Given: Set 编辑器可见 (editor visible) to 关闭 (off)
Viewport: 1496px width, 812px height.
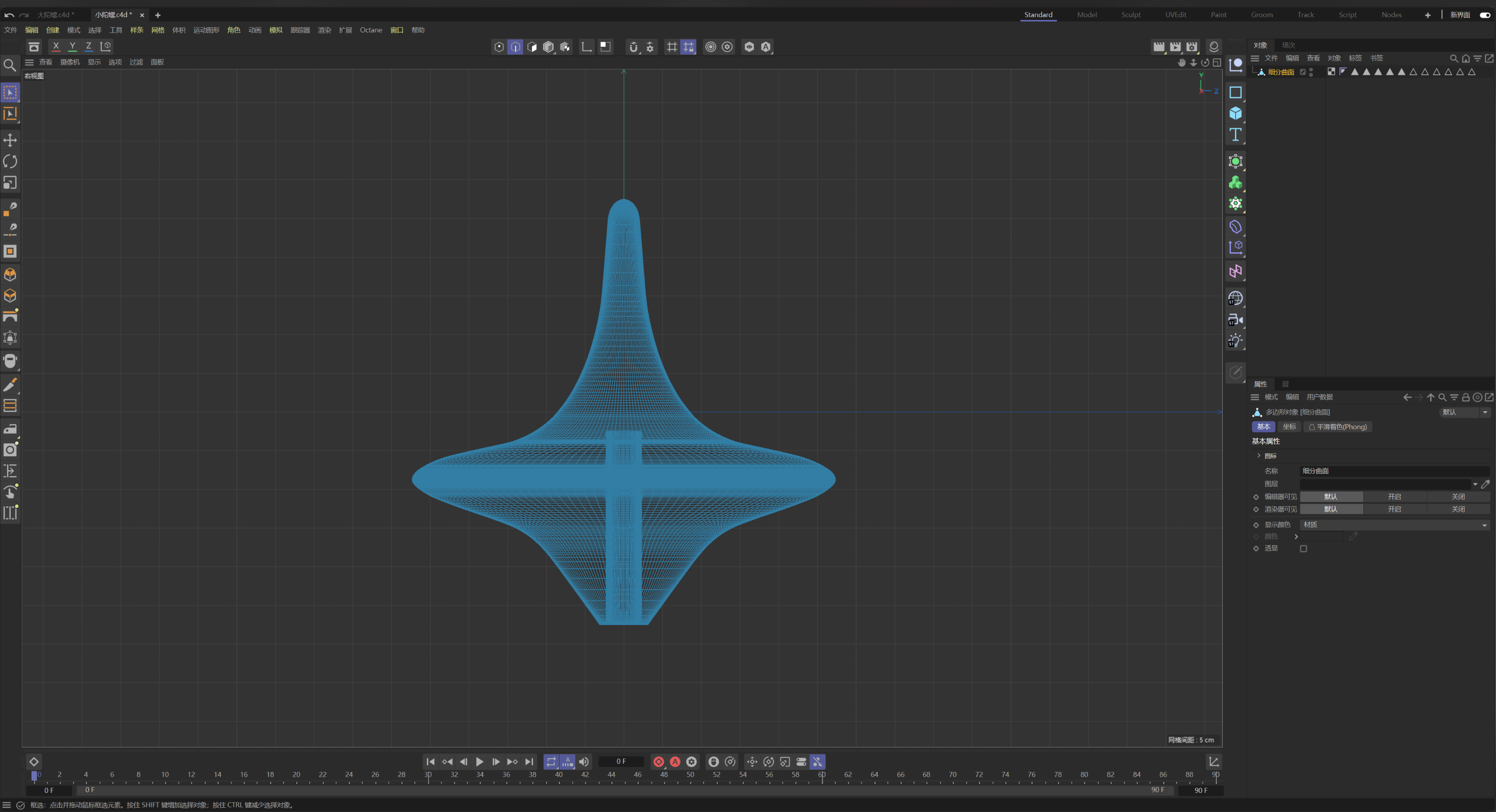Looking at the screenshot, I should click(1458, 497).
